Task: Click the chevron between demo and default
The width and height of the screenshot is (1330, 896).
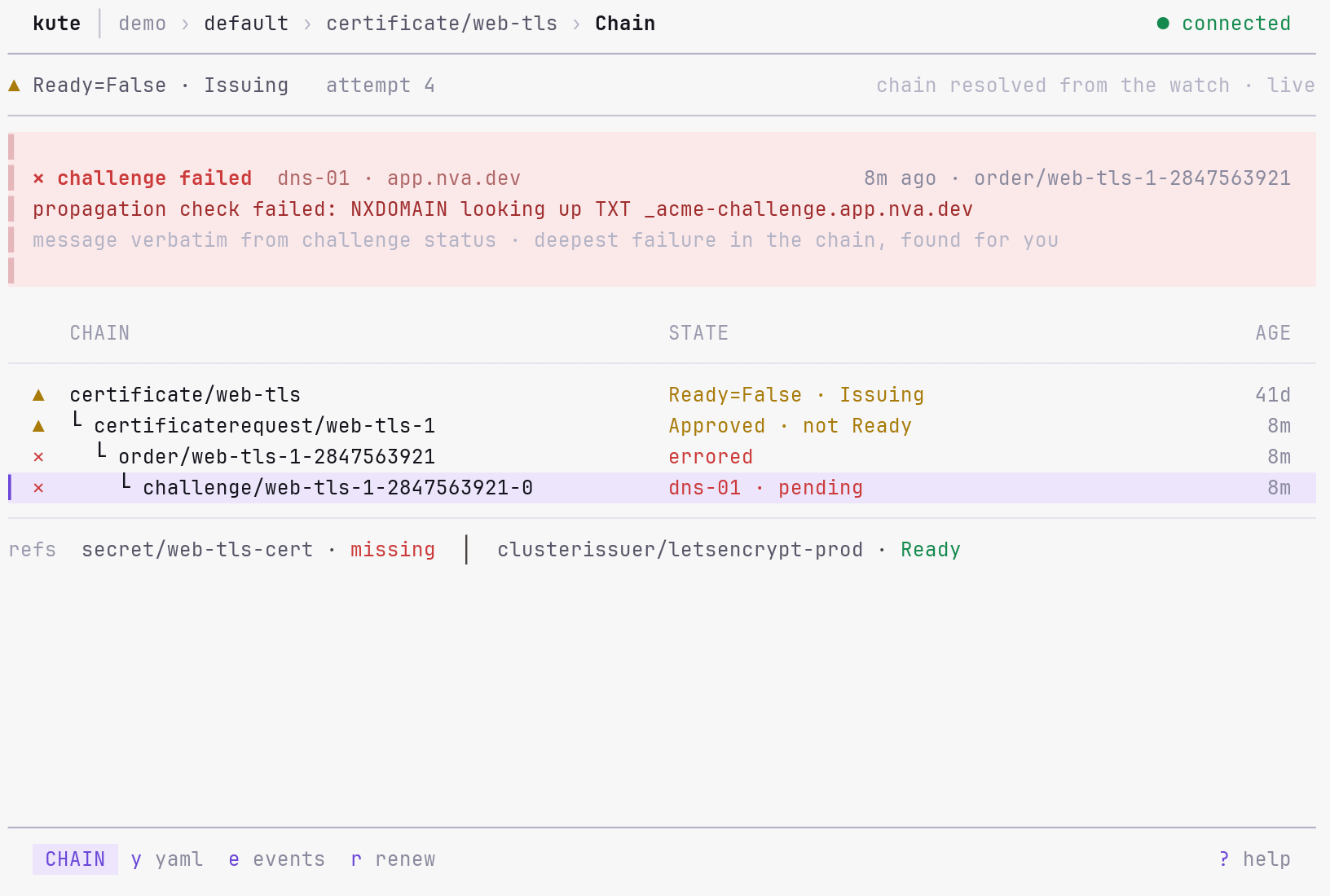Action: click(185, 24)
